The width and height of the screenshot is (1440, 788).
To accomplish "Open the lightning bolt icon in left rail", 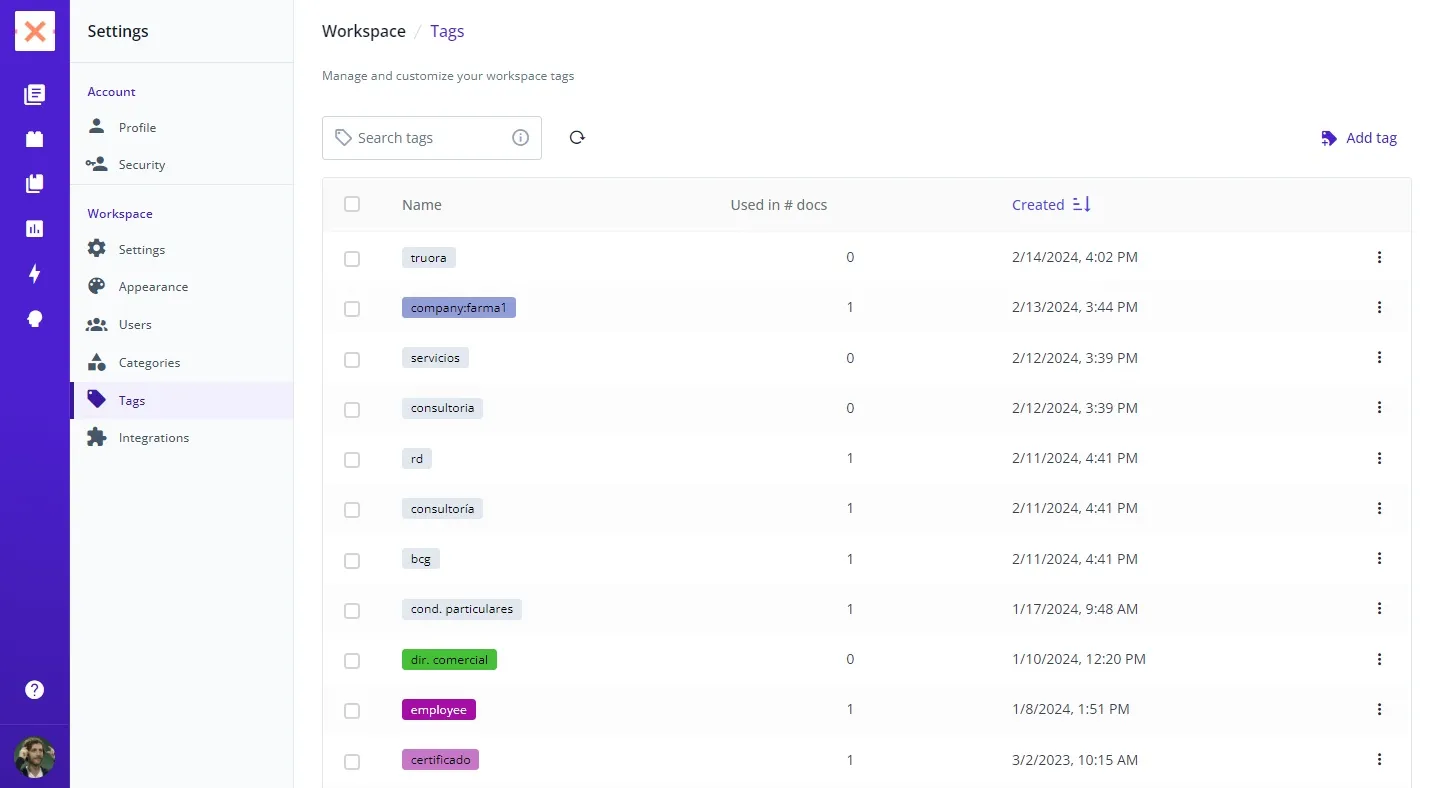I will tap(35, 274).
